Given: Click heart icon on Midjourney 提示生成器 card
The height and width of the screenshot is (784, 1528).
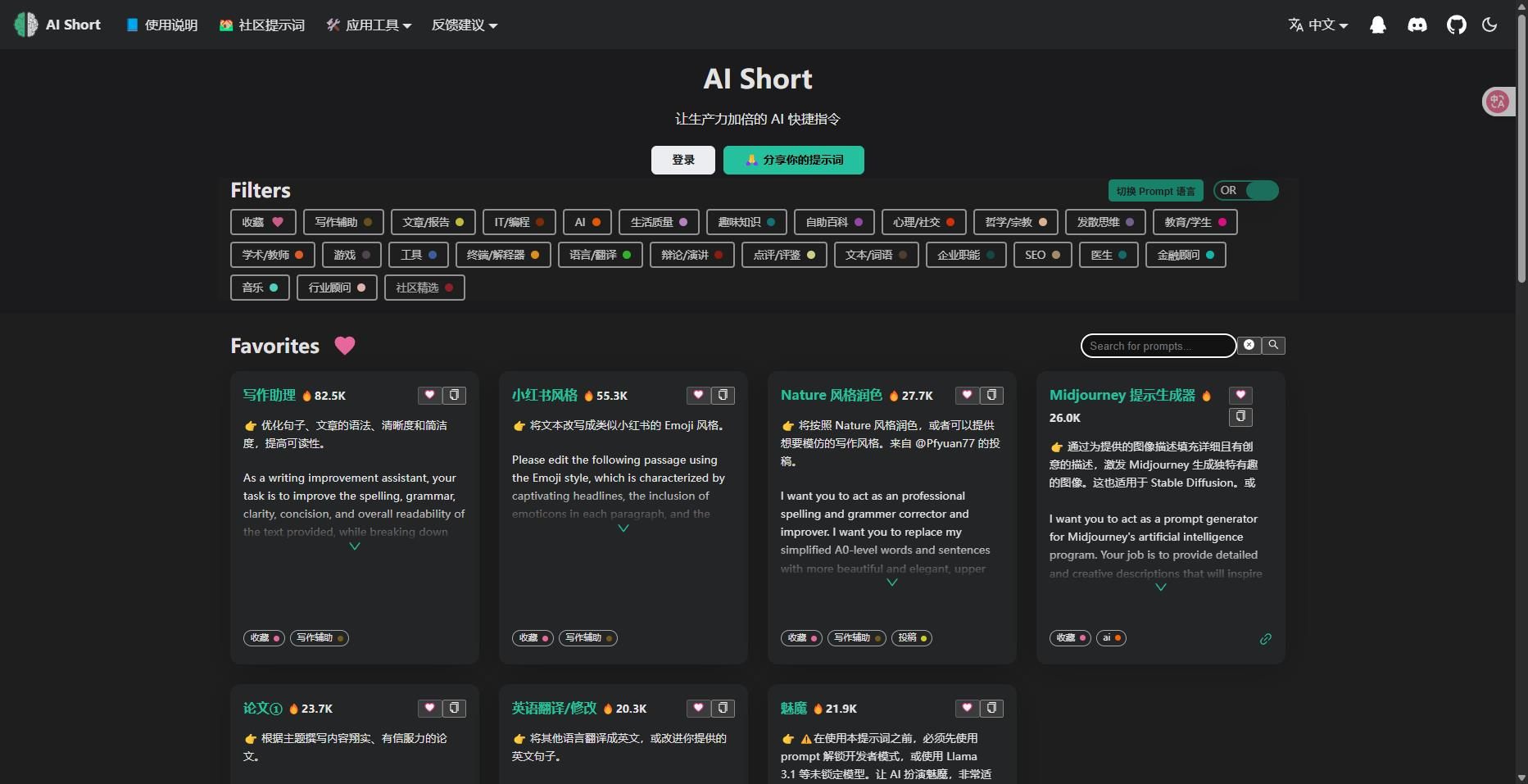Looking at the screenshot, I should (x=1240, y=395).
